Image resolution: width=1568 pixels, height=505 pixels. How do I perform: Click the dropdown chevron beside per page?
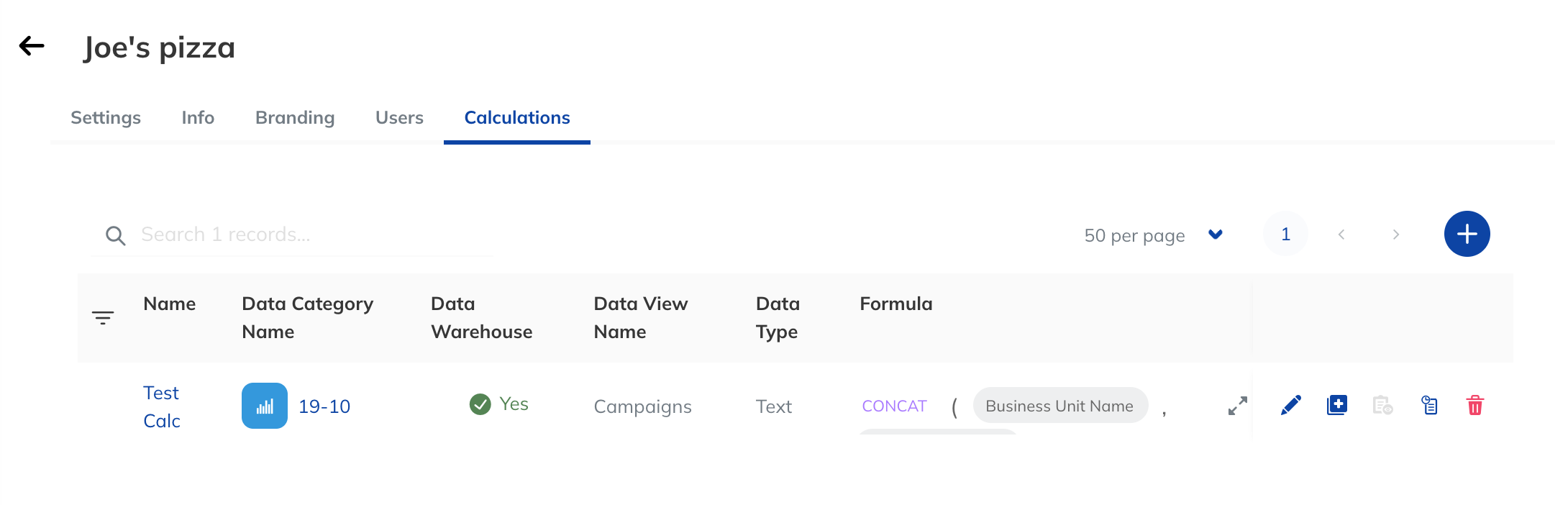[1216, 235]
